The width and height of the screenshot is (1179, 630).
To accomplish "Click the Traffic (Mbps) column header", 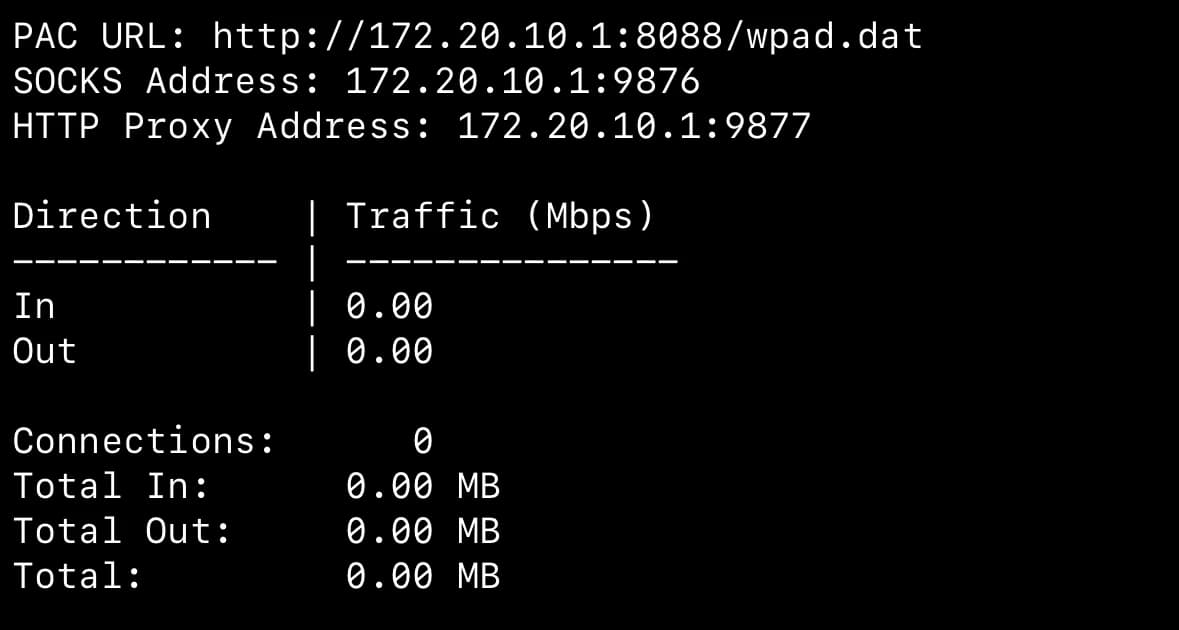I will 500,216.
